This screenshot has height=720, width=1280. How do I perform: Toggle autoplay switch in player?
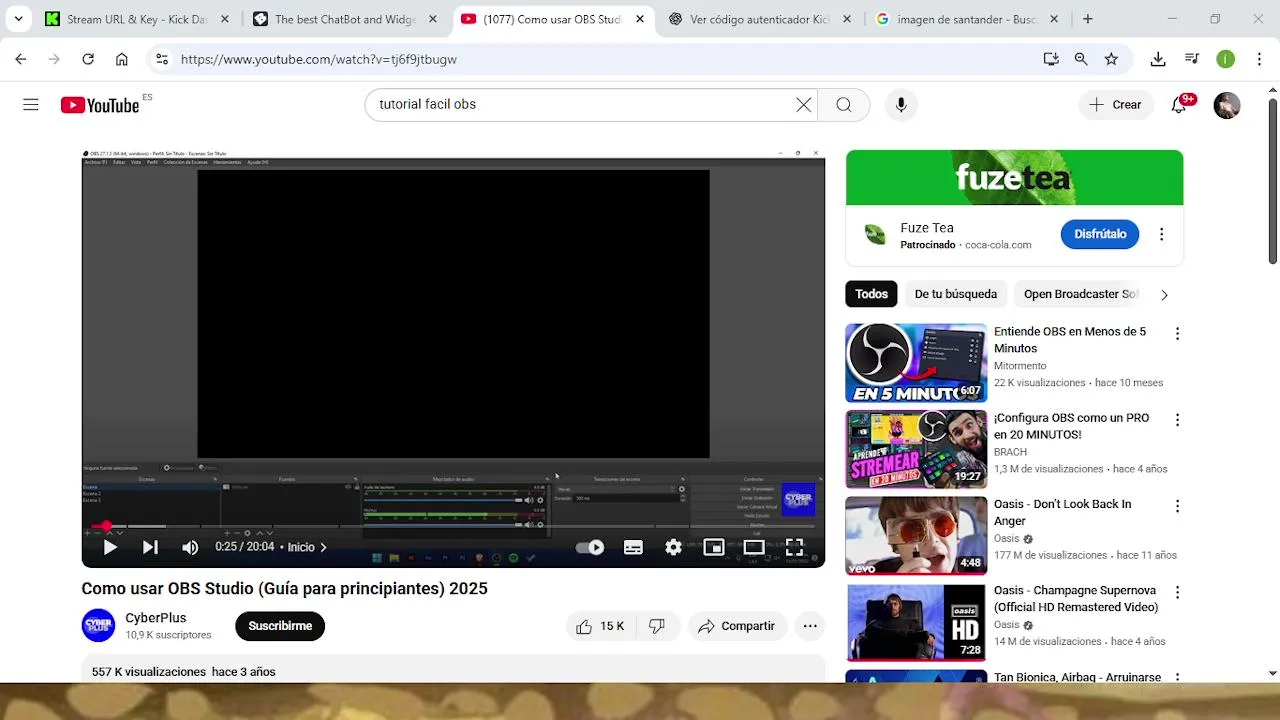[x=590, y=547]
